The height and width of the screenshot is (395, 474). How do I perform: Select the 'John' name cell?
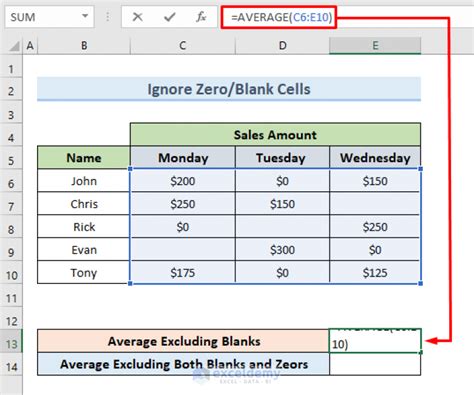tap(84, 181)
